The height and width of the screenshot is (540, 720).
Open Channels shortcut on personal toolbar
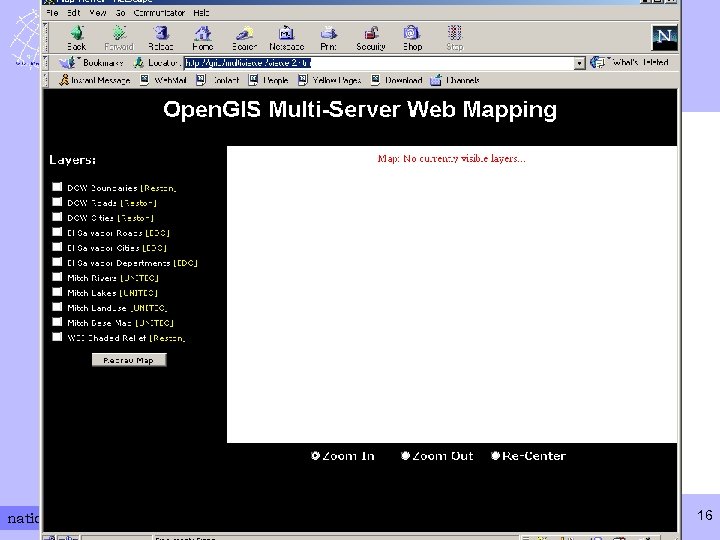[x=455, y=80]
